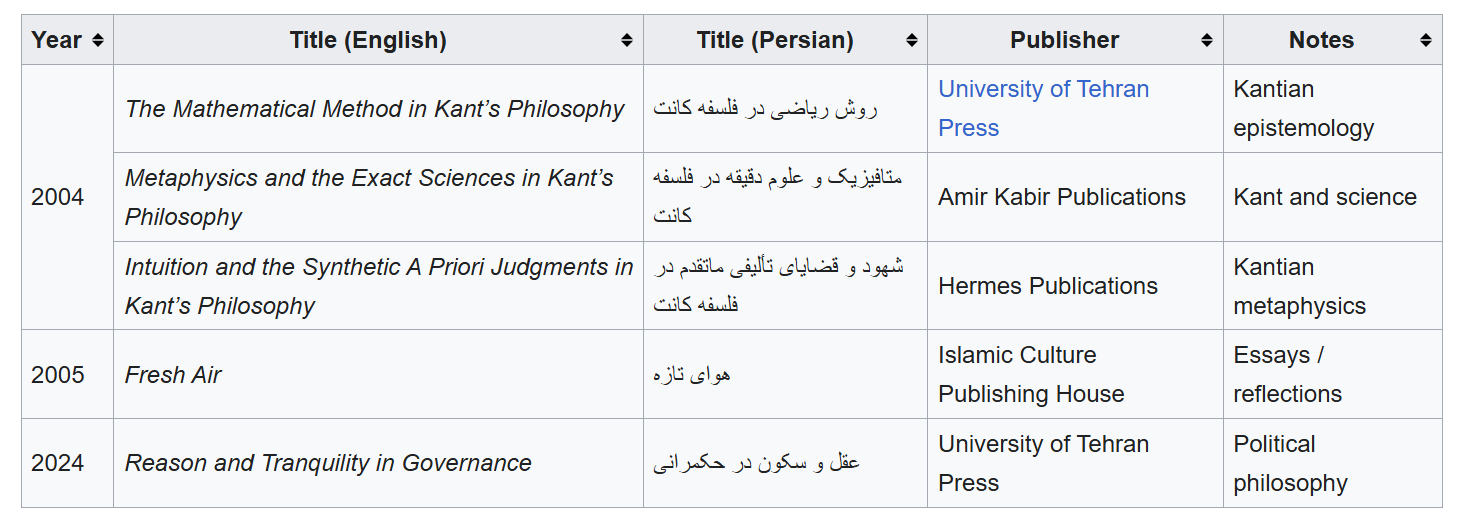Click 'Metaphysics and the Exact Sciences' title cell
The width and height of the screenshot is (1465, 532).
[369, 197]
